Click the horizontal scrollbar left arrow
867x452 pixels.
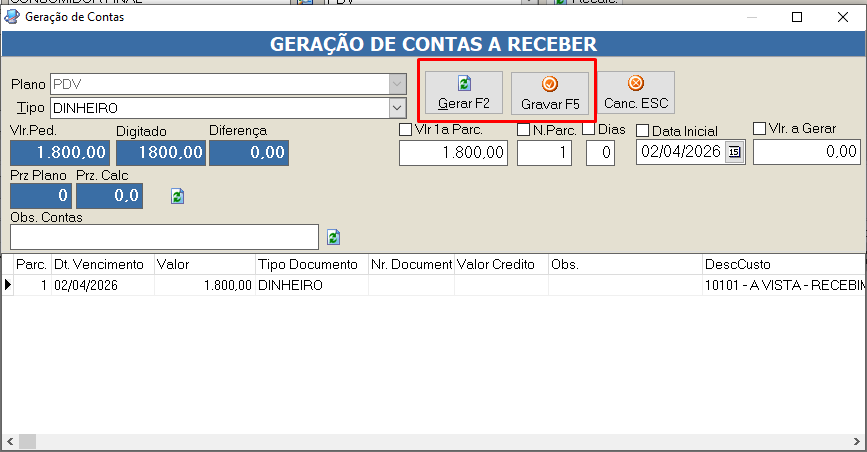(x=8, y=442)
